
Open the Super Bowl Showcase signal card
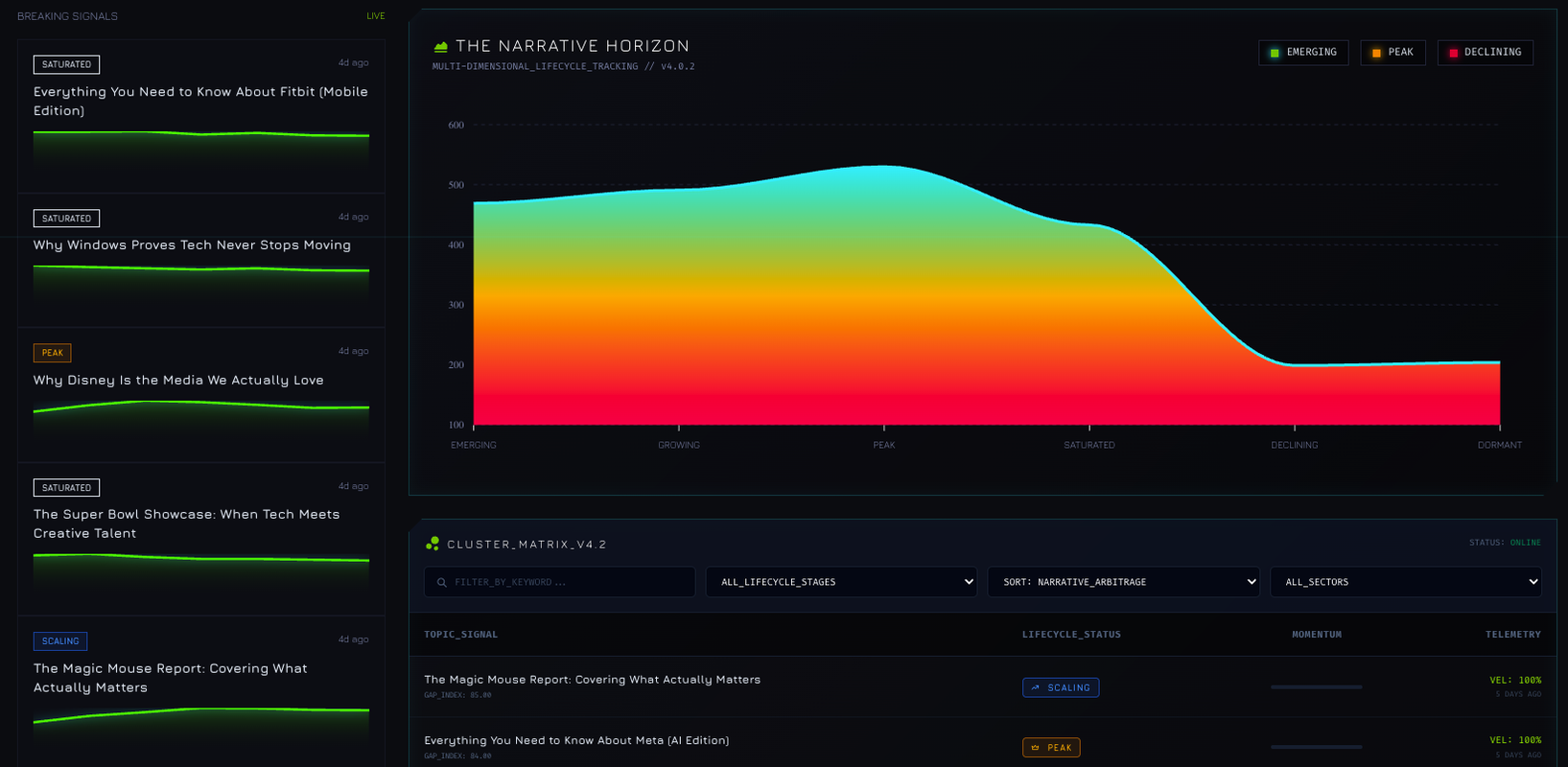point(201,540)
